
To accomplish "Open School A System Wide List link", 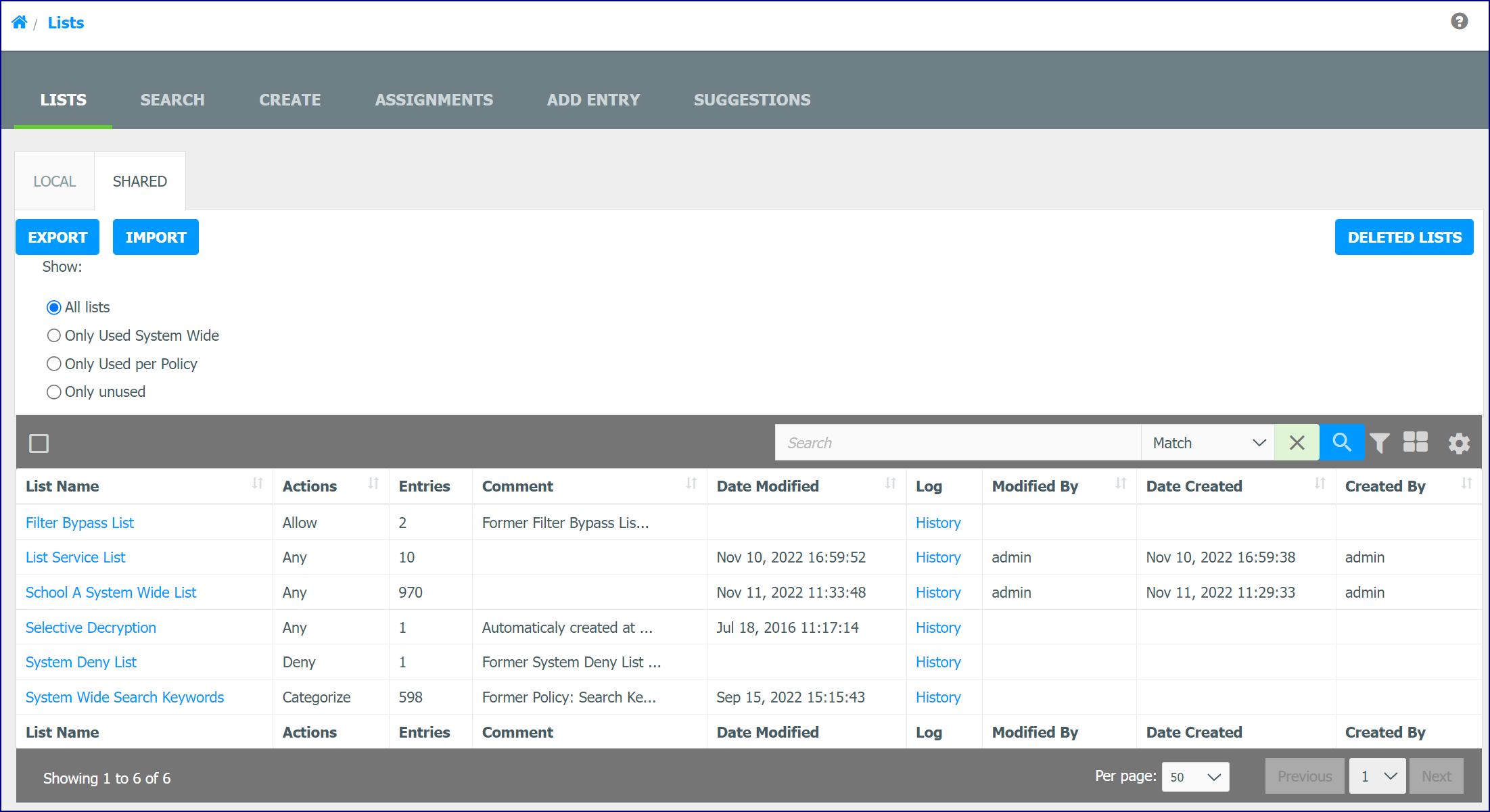I will tap(111, 592).
